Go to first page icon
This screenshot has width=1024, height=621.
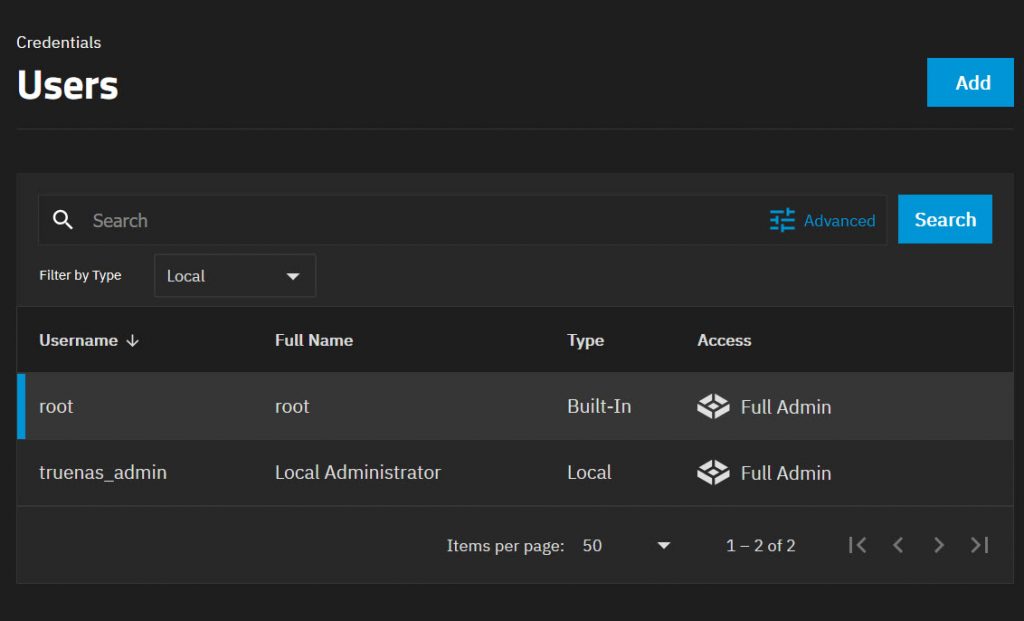(x=857, y=545)
